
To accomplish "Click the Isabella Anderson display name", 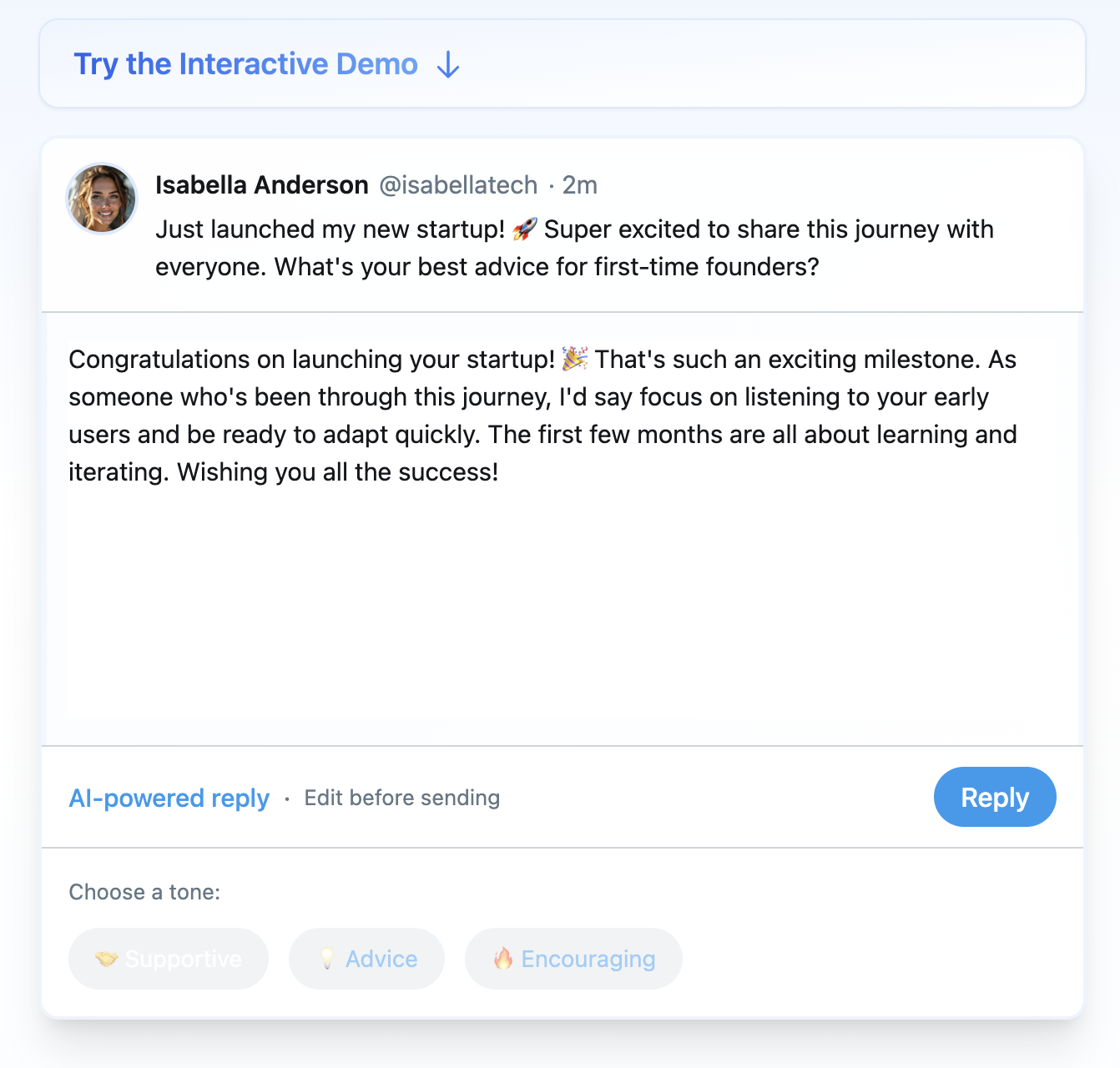I will point(261,185).
